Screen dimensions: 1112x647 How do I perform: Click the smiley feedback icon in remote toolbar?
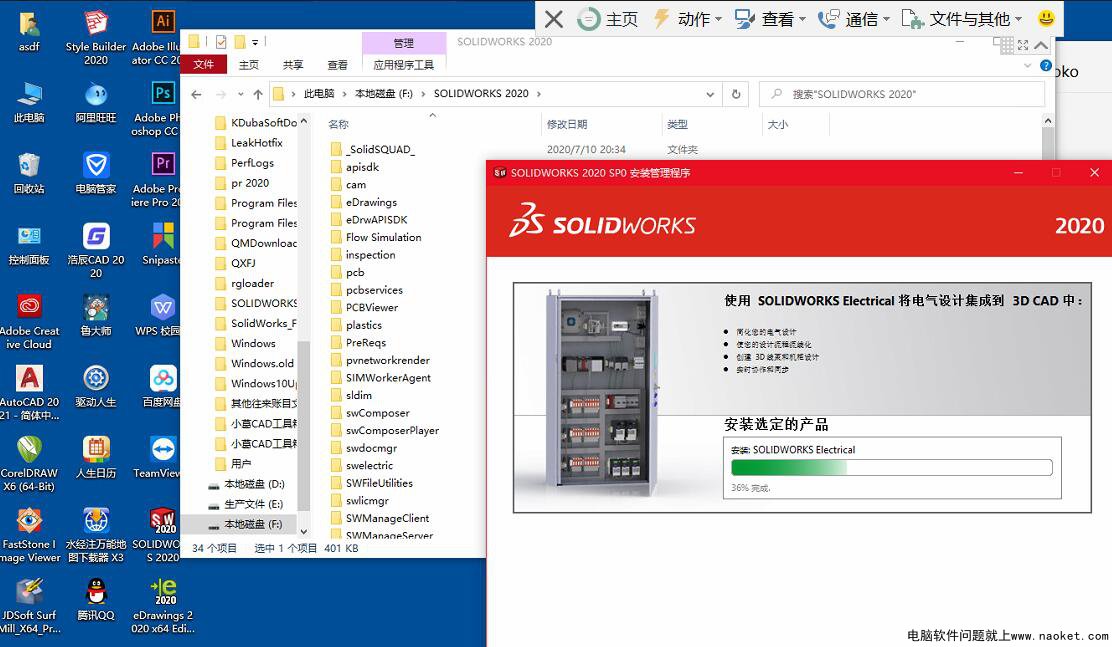tap(1046, 18)
